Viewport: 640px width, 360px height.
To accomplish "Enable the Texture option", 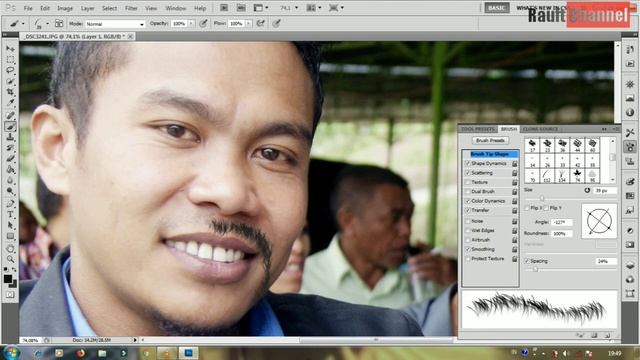I will point(468,182).
